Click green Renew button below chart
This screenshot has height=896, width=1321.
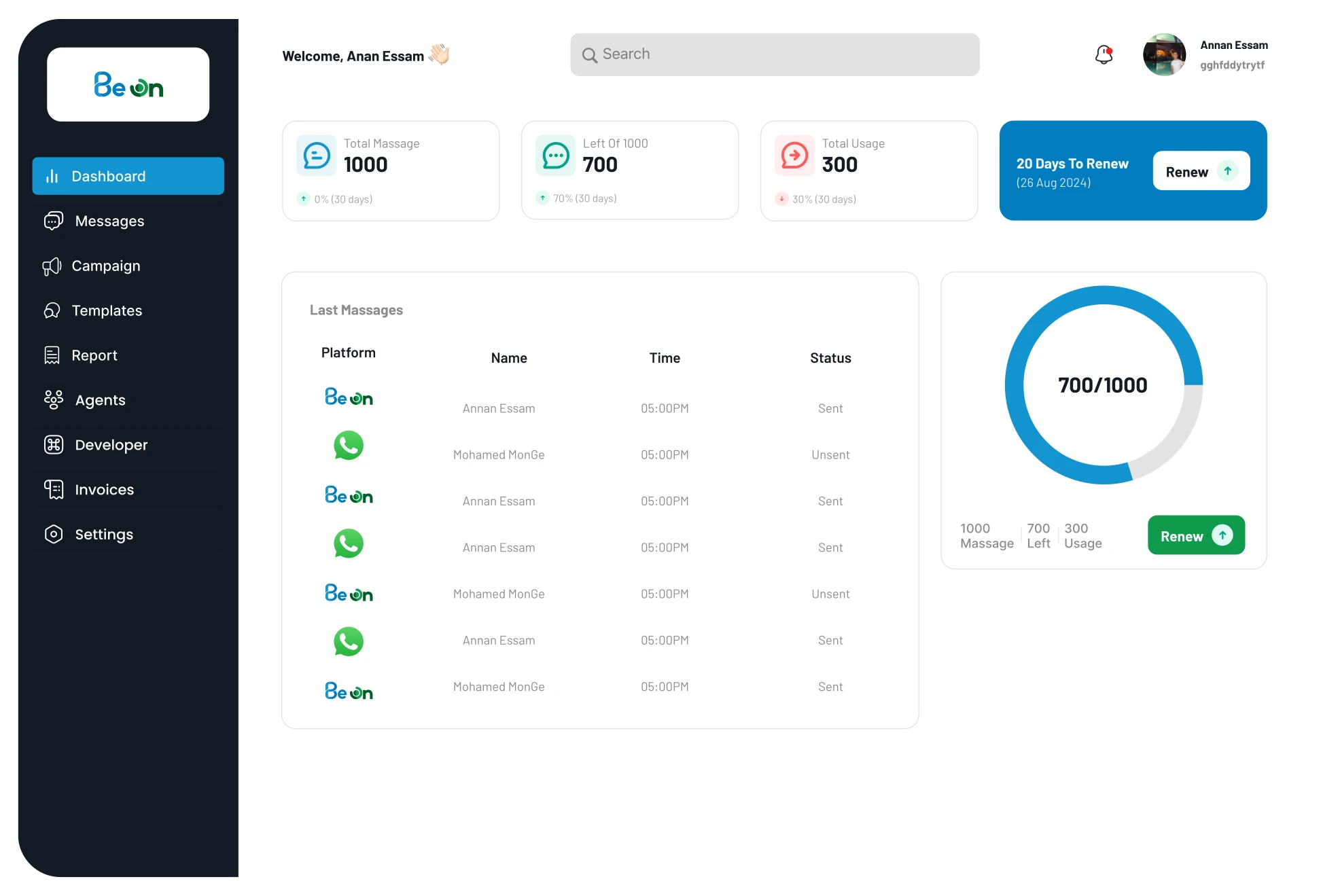[1196, 535]
